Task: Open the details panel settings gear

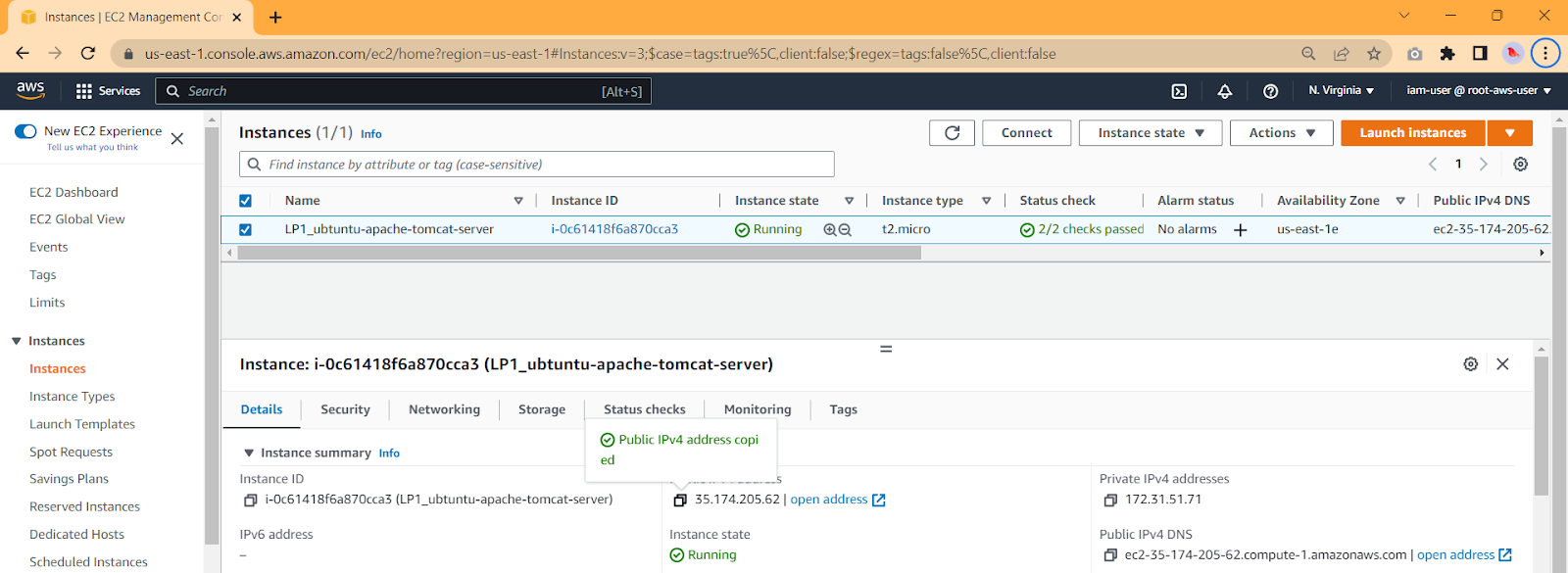Action: (1470, 364)
